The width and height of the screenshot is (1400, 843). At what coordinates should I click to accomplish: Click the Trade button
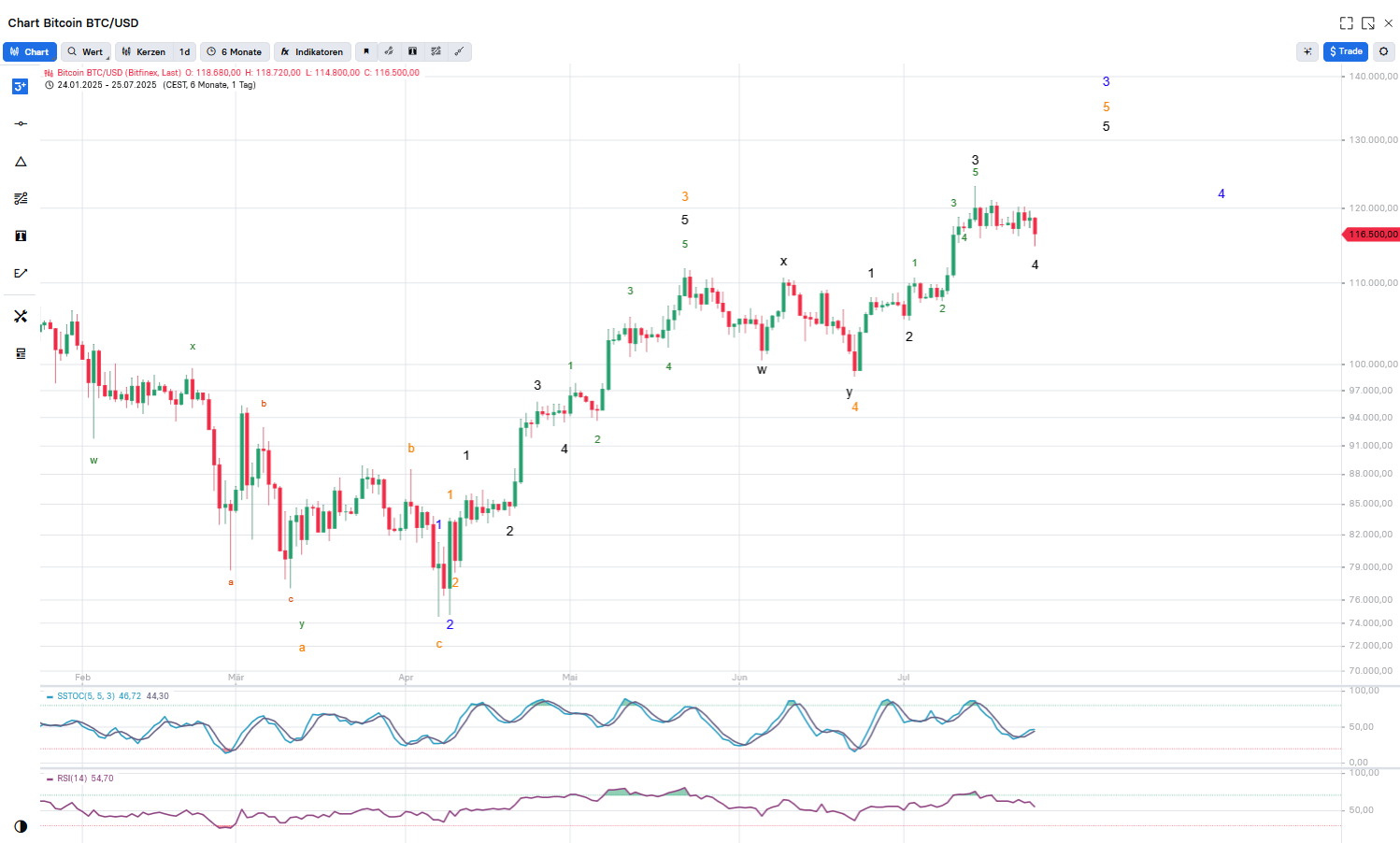[x=1346, y=52]
